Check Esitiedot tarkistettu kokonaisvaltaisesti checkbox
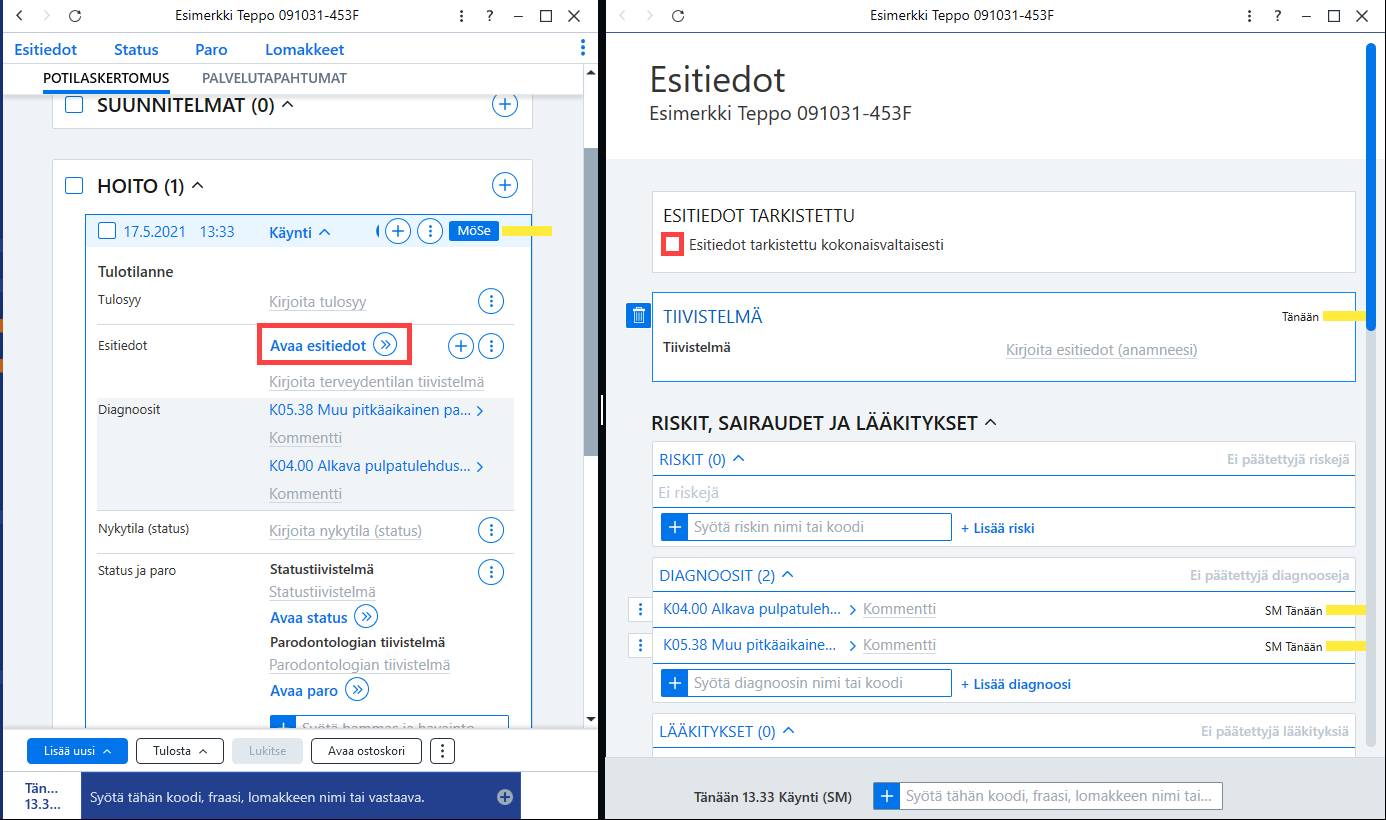Viewport: 1386px width, 820px height. click(x=674, y=244)
